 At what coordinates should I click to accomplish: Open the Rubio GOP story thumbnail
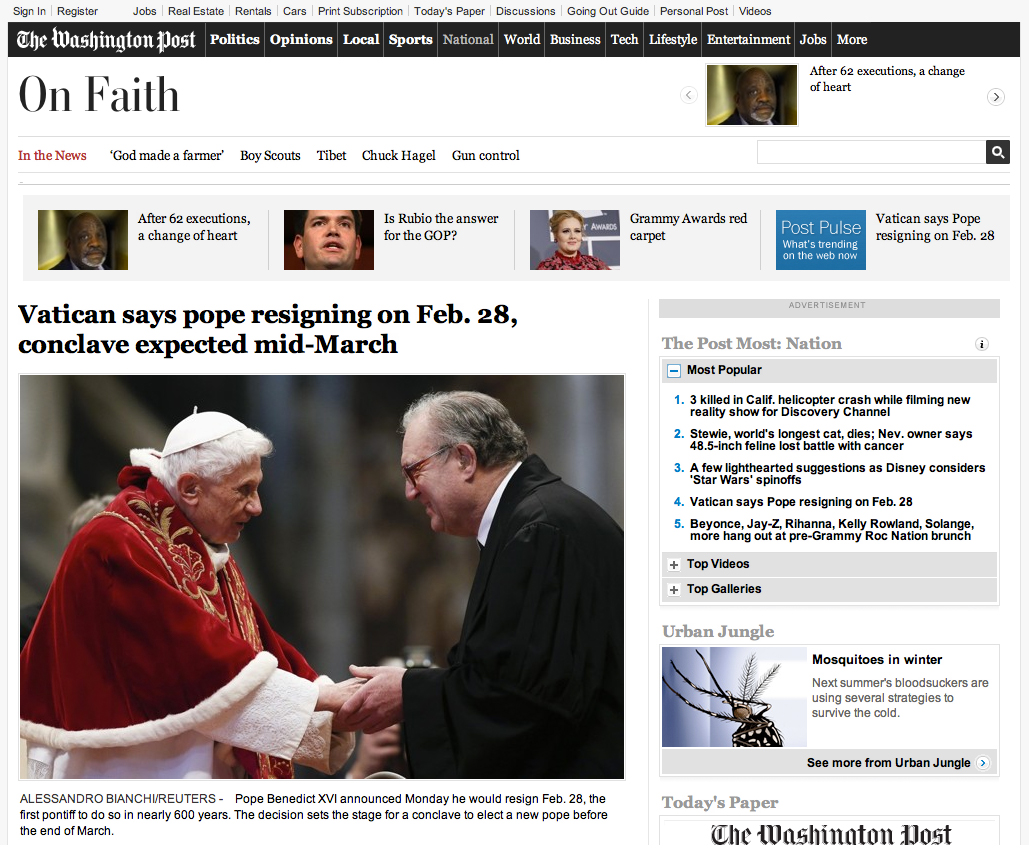point(329,239)
